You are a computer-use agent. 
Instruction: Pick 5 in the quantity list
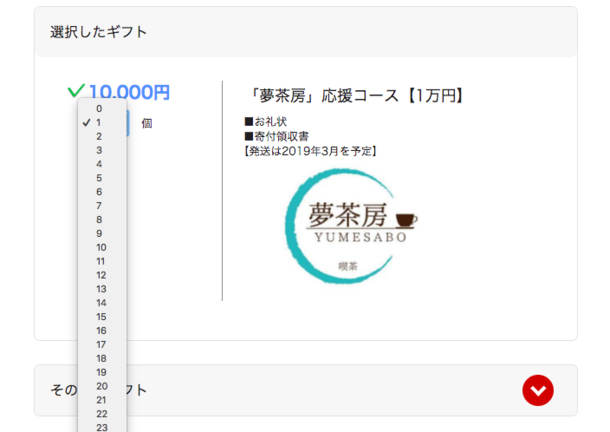99,178
